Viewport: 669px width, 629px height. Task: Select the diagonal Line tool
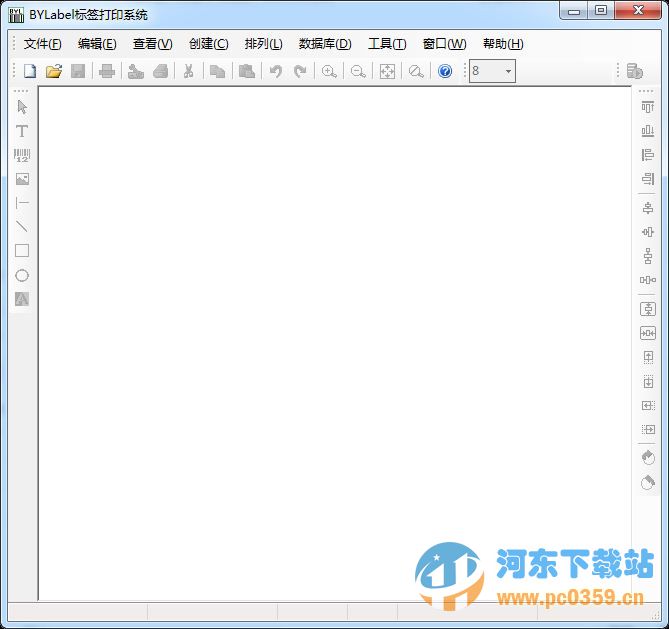pos(22,227)
